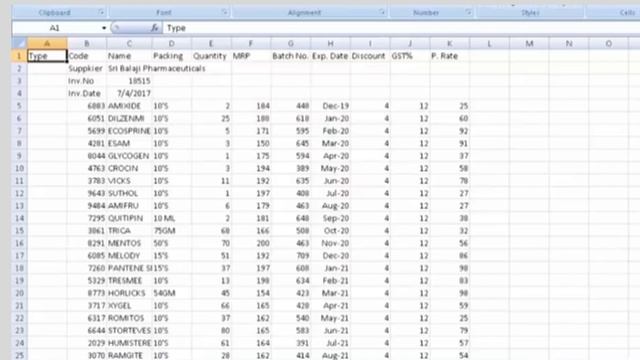The image size is (640, 360).
Task: Click the Dec-19 expiry date cell
Action: (x=330, y=106)
